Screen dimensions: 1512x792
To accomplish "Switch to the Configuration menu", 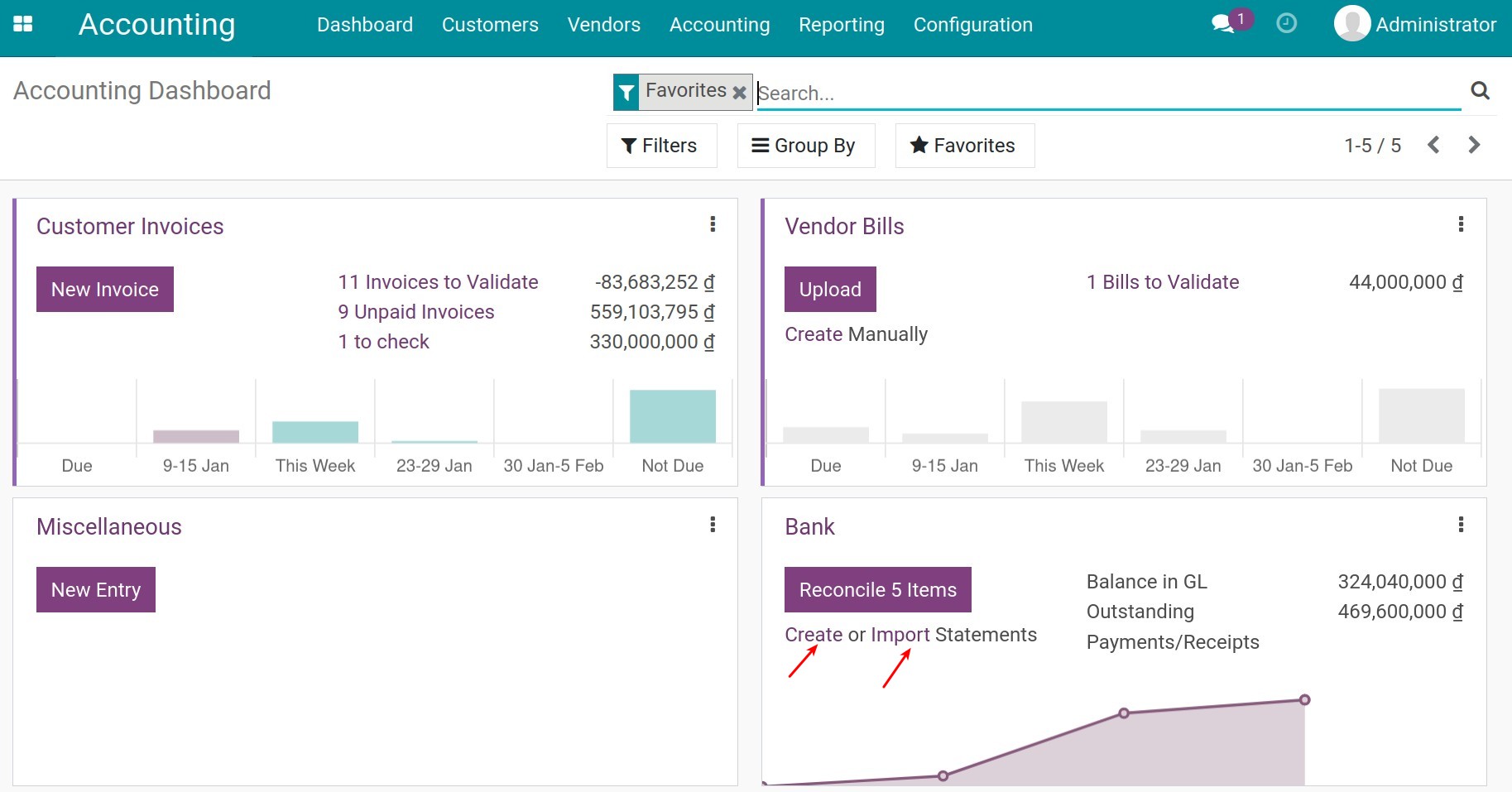I will pos(972,24).
